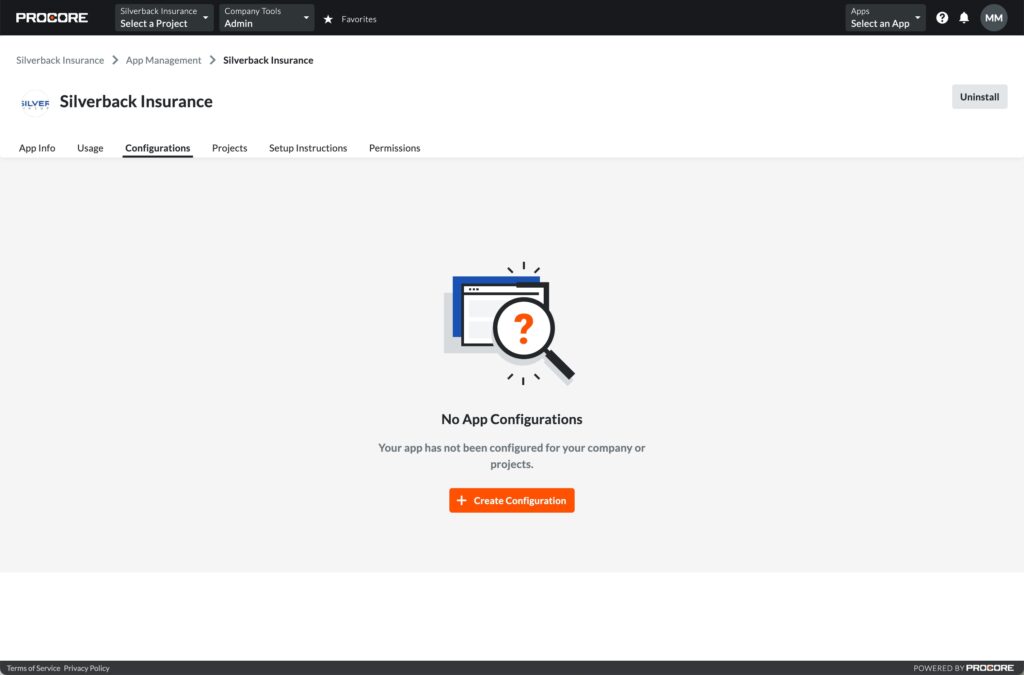Switch to the Projects tab
Screen dimensions: 1024x675
pos(229,148)
